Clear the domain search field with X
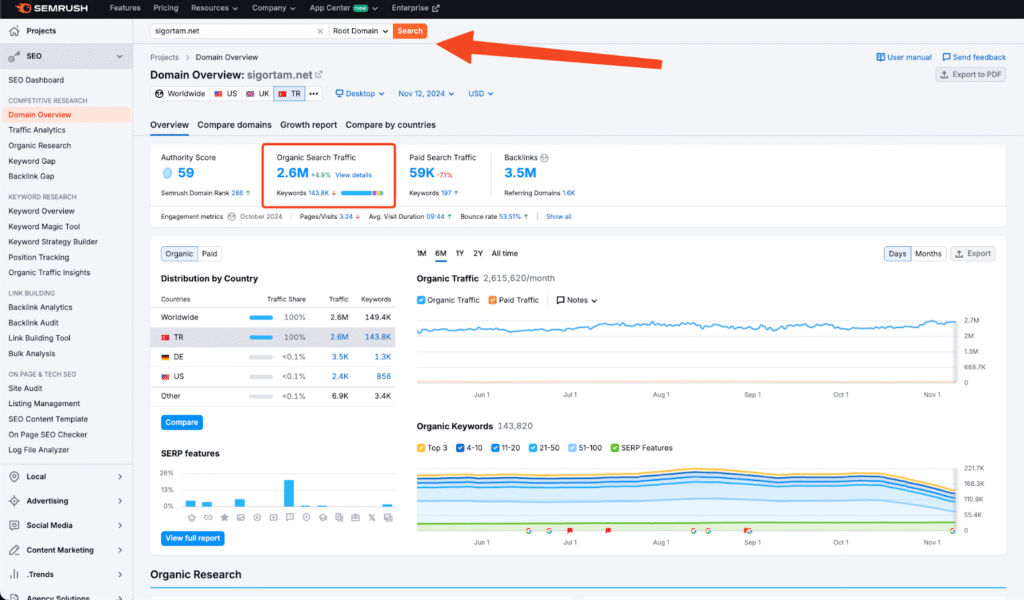The height and width of the screenshot is (600, 1024). [320, 31]
